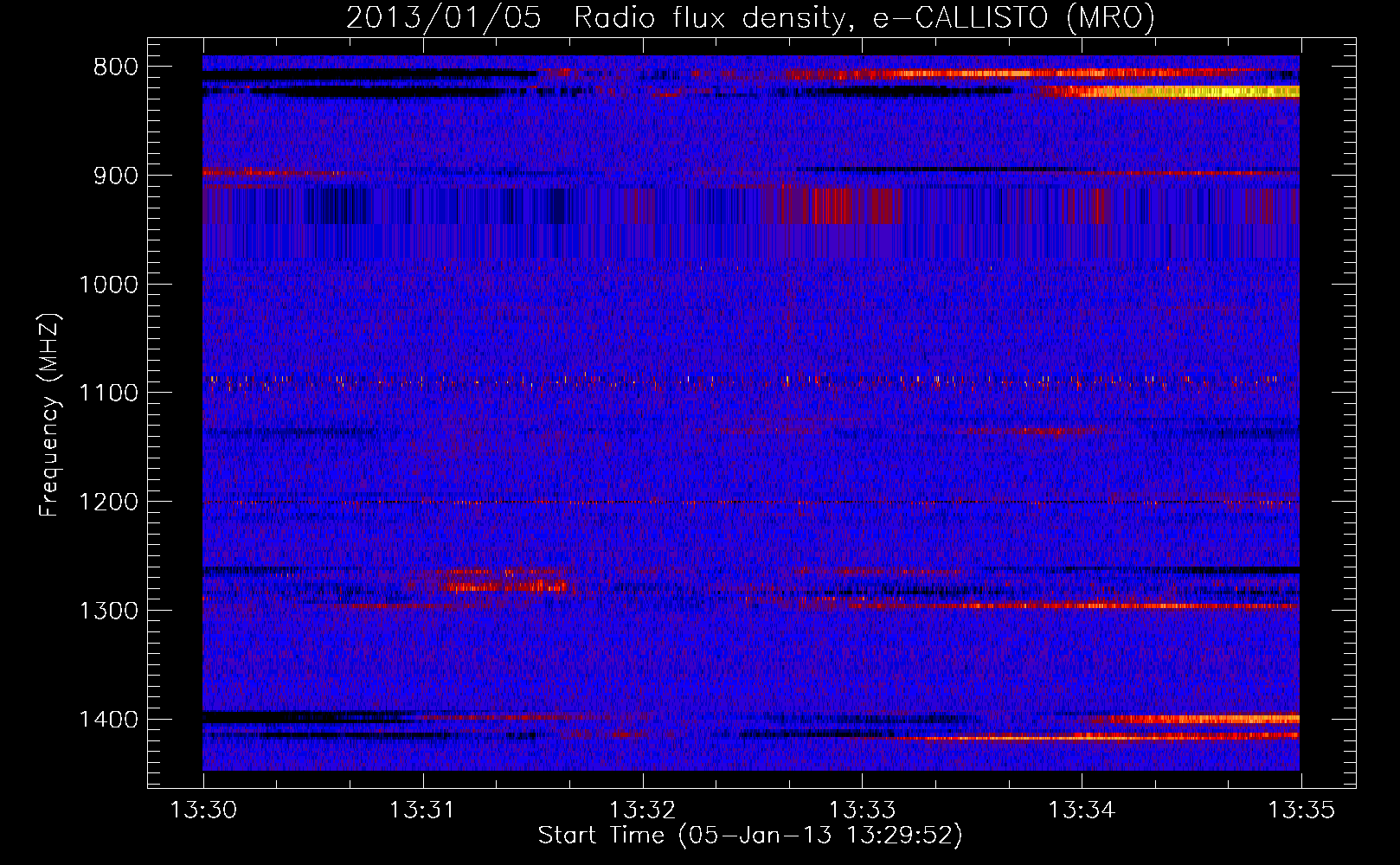Select the 1100 frequency tick label
This screenshot has height=865, width=1400.
[x=108, y=394]
